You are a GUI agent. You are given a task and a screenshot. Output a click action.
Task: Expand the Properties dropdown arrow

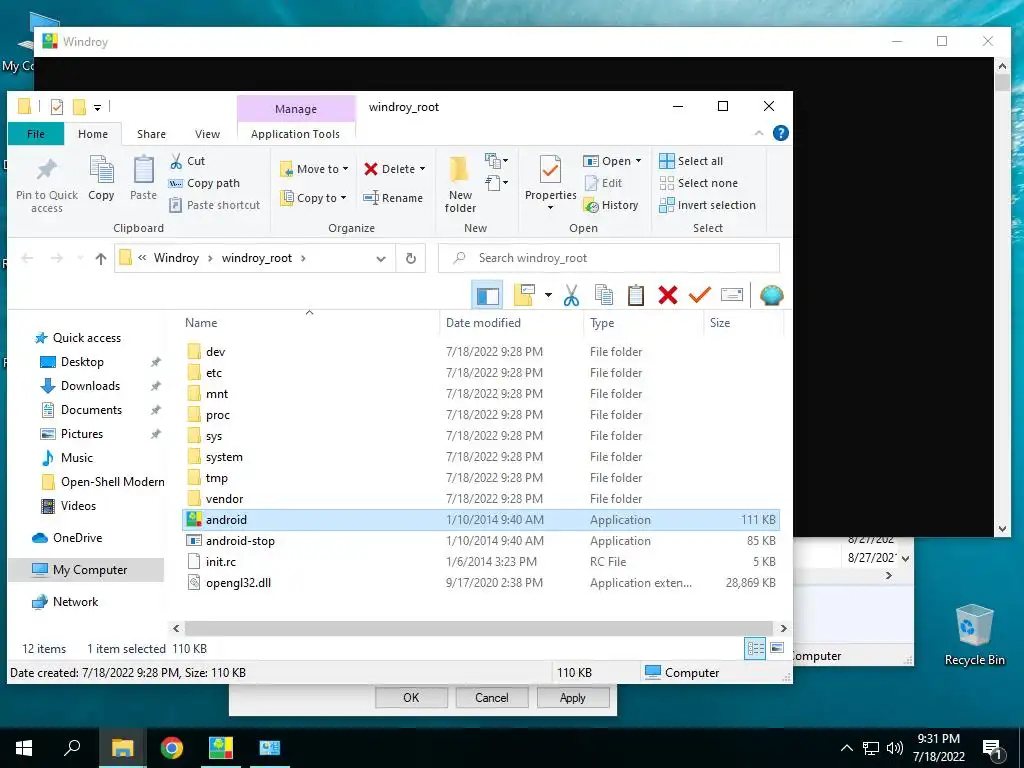pos(550,208)
